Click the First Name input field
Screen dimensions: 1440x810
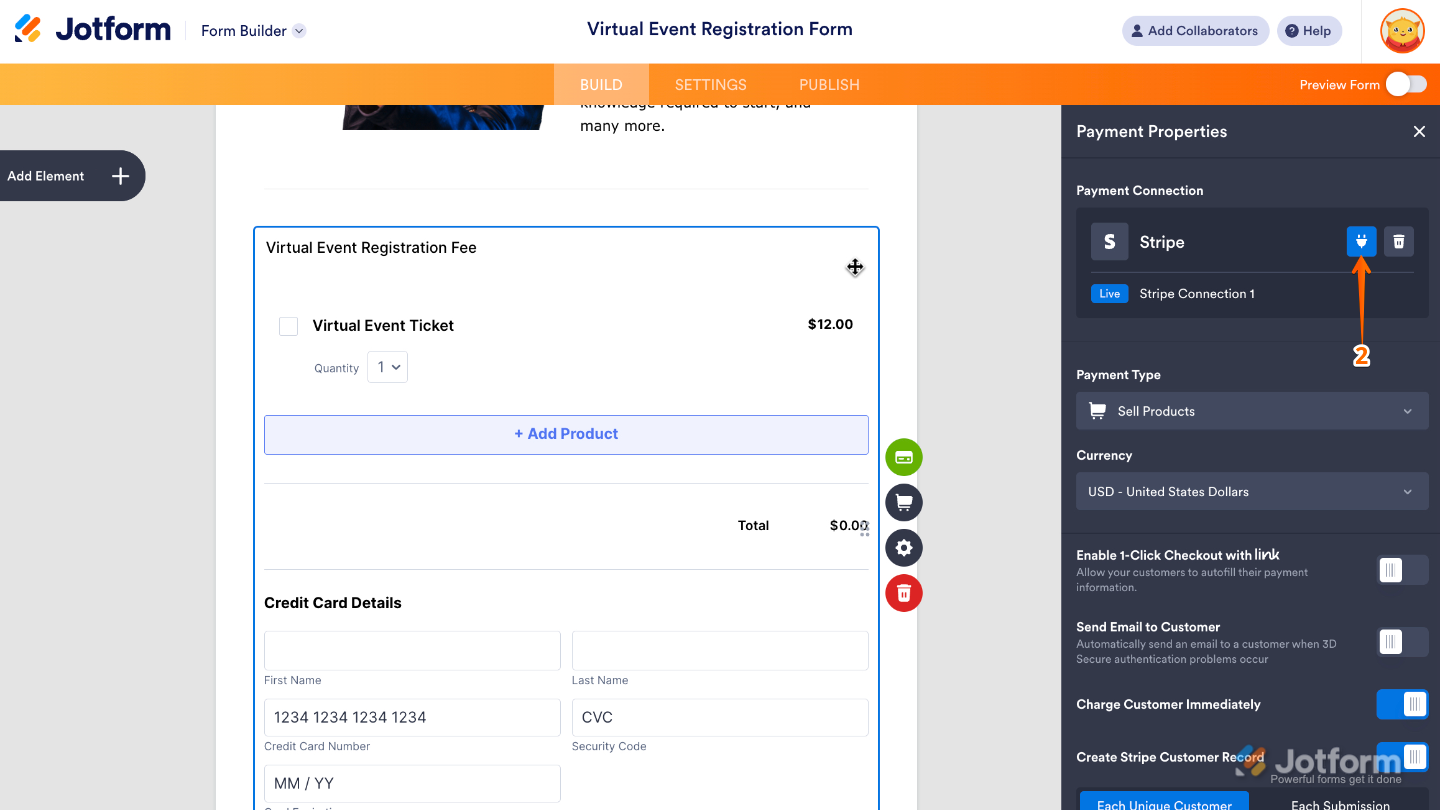[412, 651]
